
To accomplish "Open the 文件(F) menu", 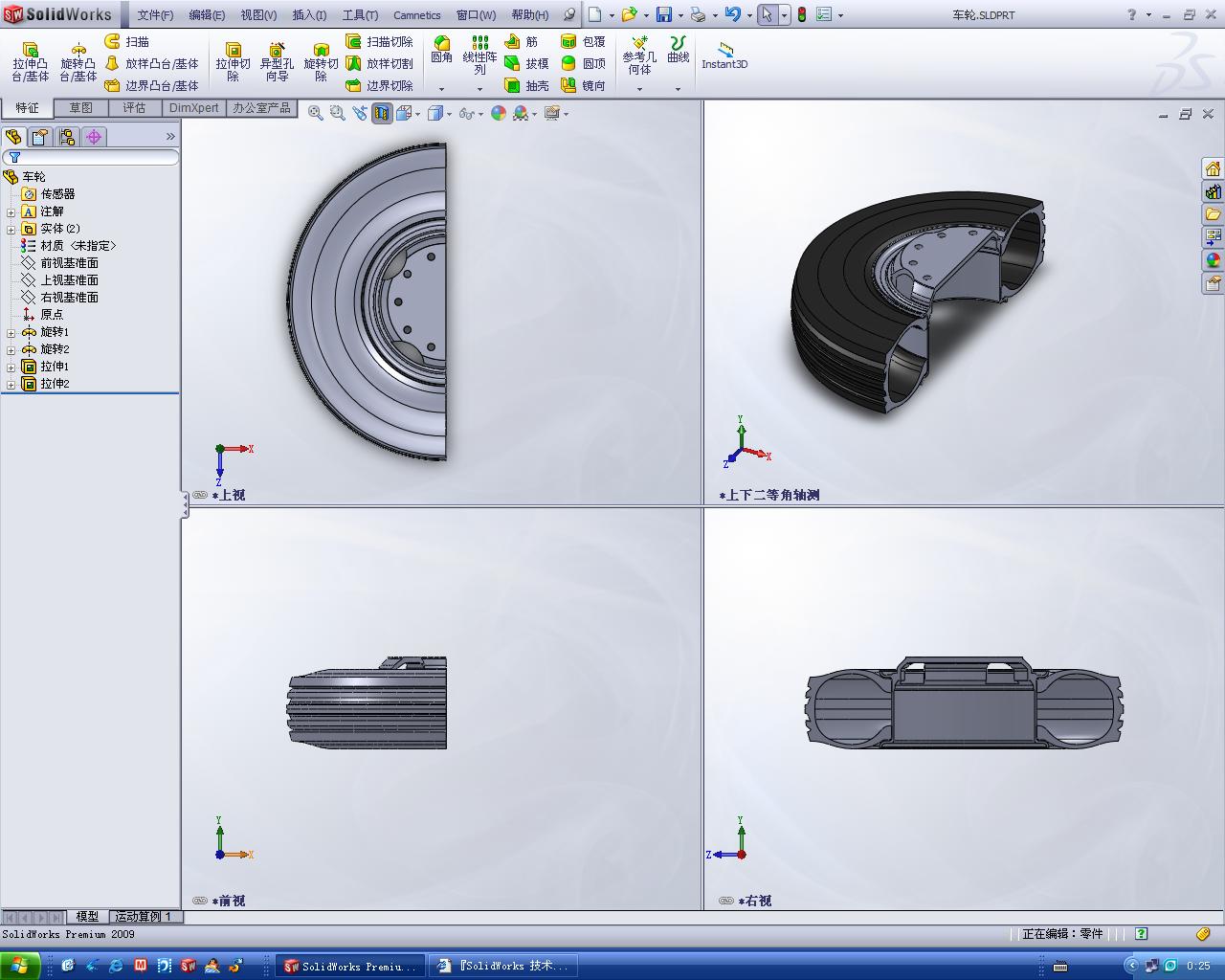I will (x=155, y=14).
